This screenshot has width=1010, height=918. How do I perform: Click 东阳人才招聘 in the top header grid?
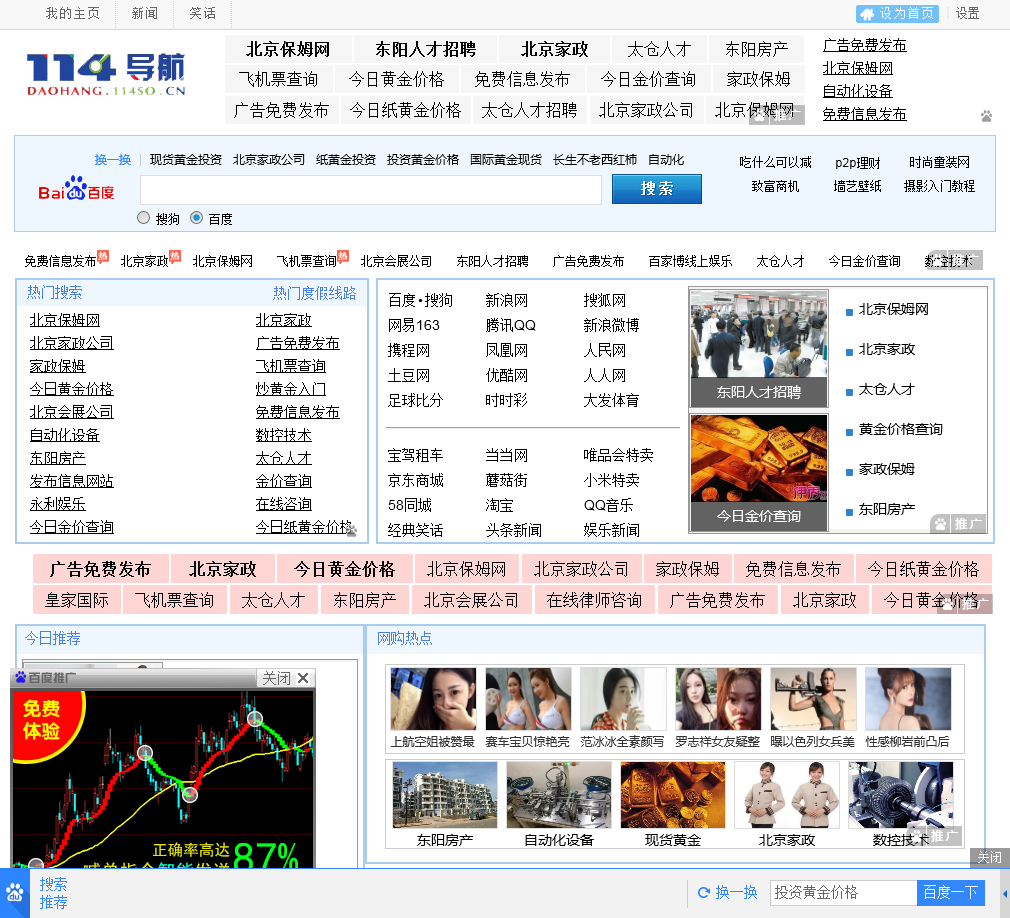click(x=425, y=50)
